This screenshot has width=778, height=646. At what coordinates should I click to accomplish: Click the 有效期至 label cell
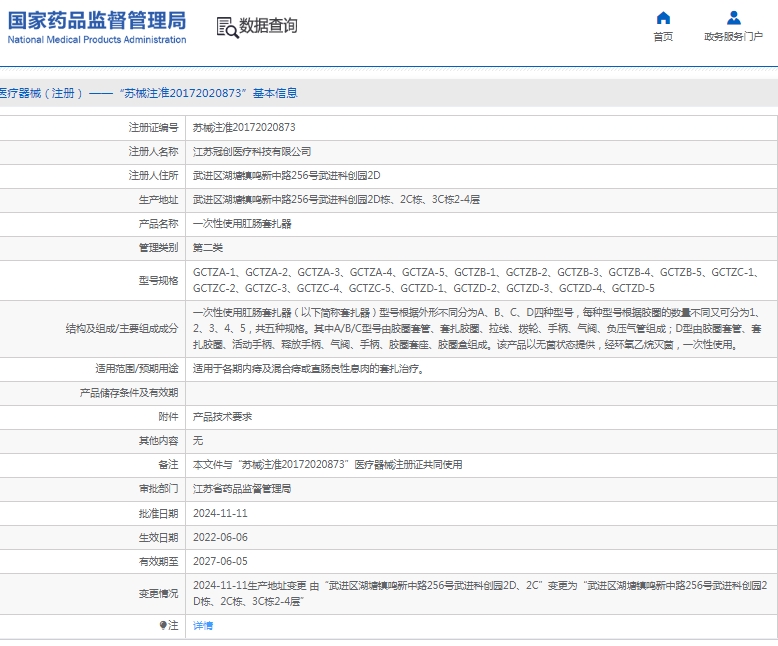92,561
